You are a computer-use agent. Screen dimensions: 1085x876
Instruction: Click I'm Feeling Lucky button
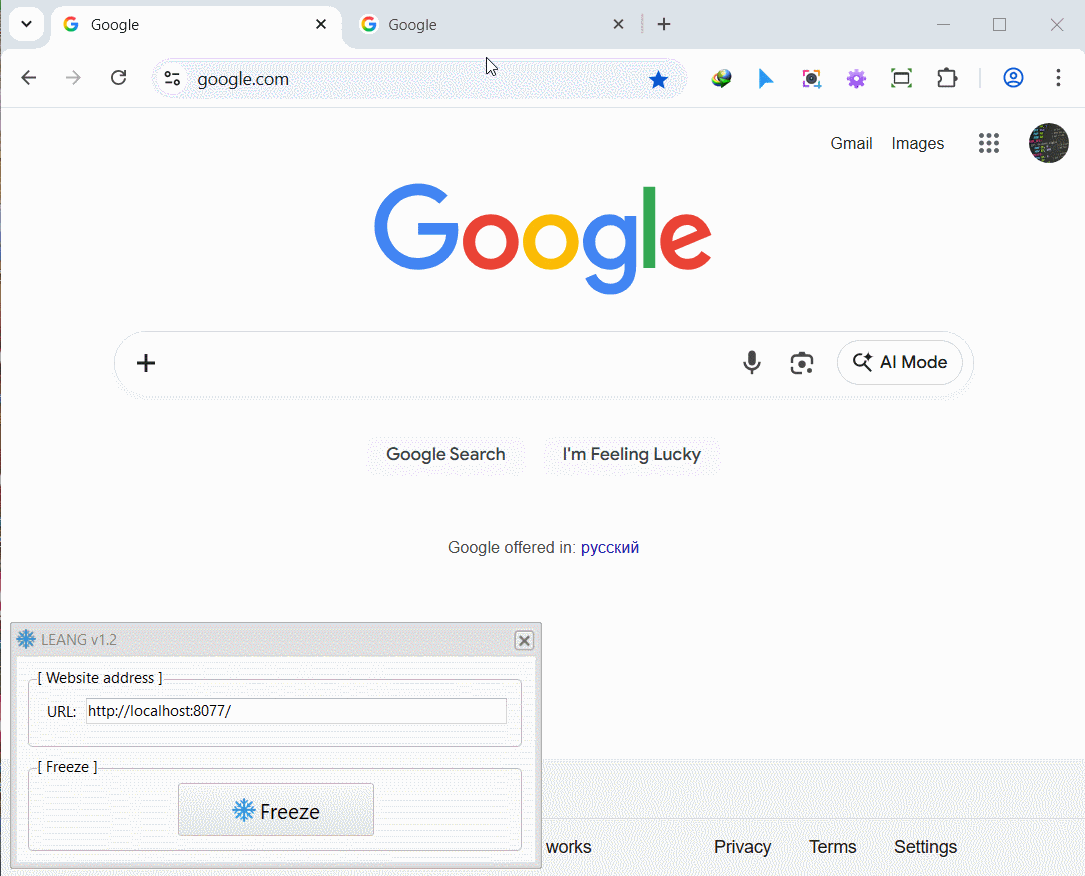631,454
